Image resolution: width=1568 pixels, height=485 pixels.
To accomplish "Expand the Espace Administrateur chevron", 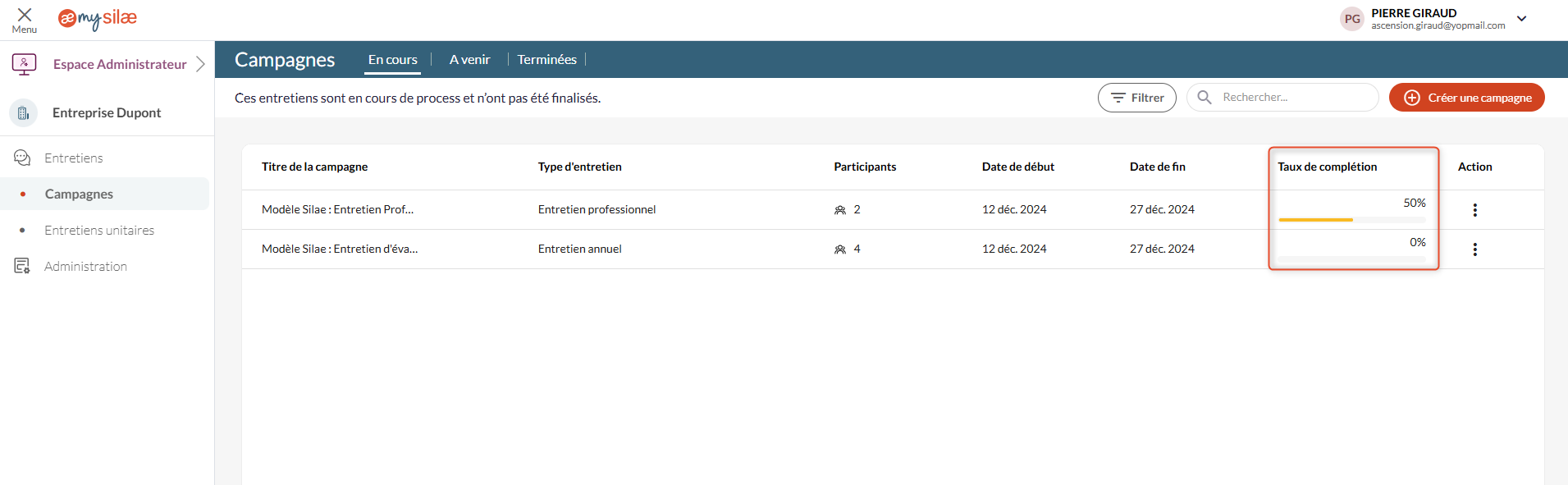I will 200,64.
